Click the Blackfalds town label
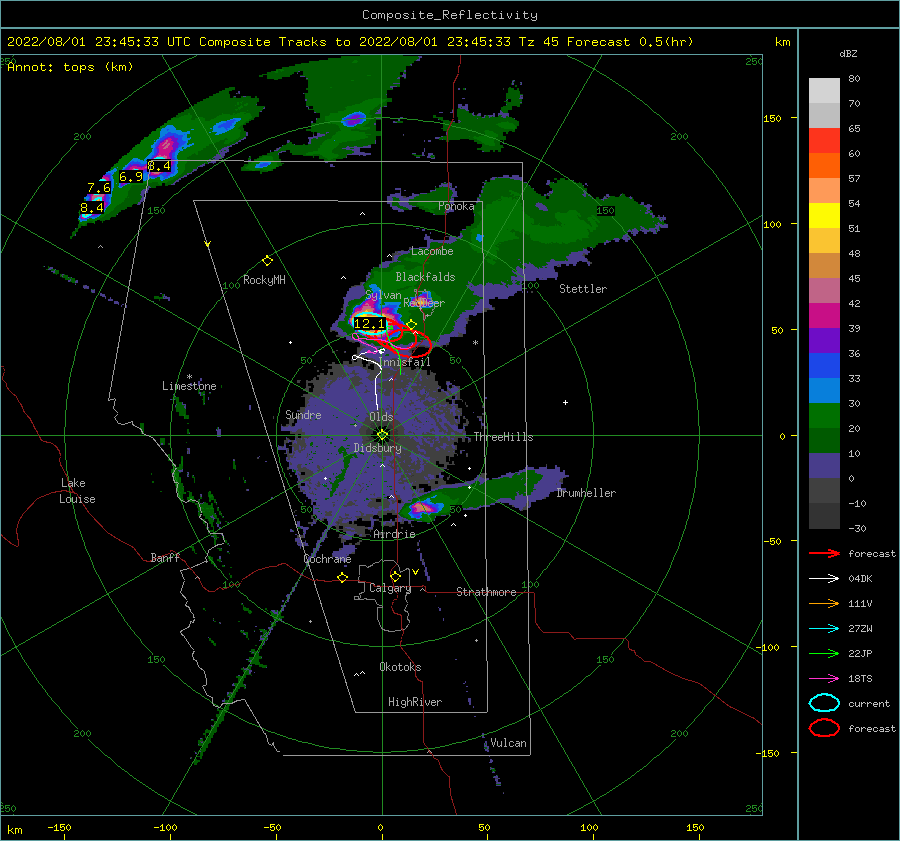900x841 pixels. click(x=425, y=277)
